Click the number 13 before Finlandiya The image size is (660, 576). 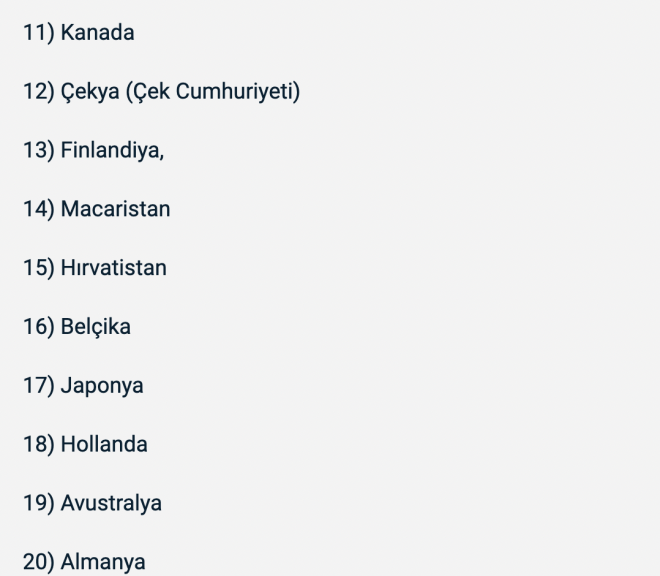tap(36, 152)
